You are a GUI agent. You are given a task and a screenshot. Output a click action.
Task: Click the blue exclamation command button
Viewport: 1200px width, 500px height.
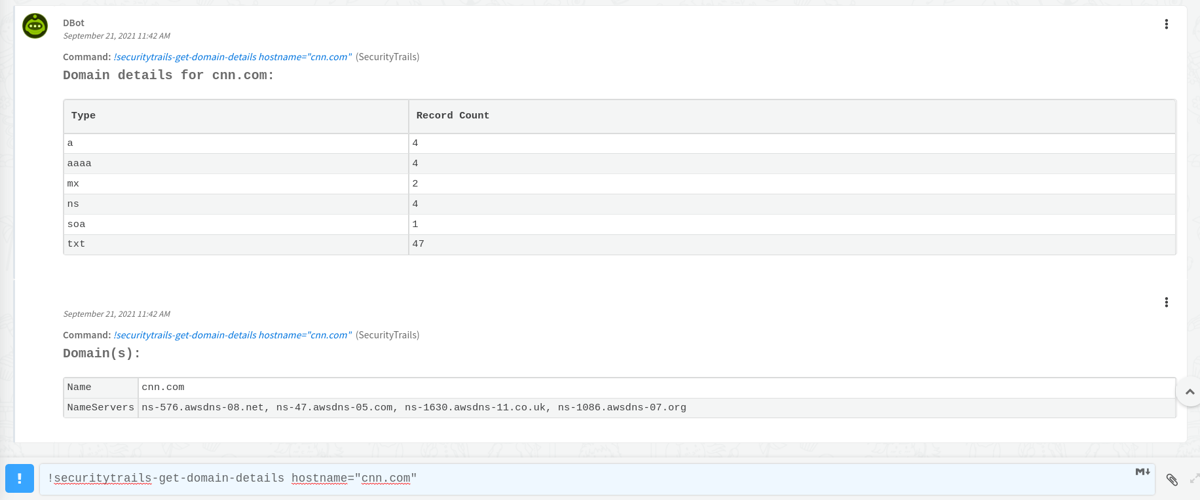[x=19, y=478]
